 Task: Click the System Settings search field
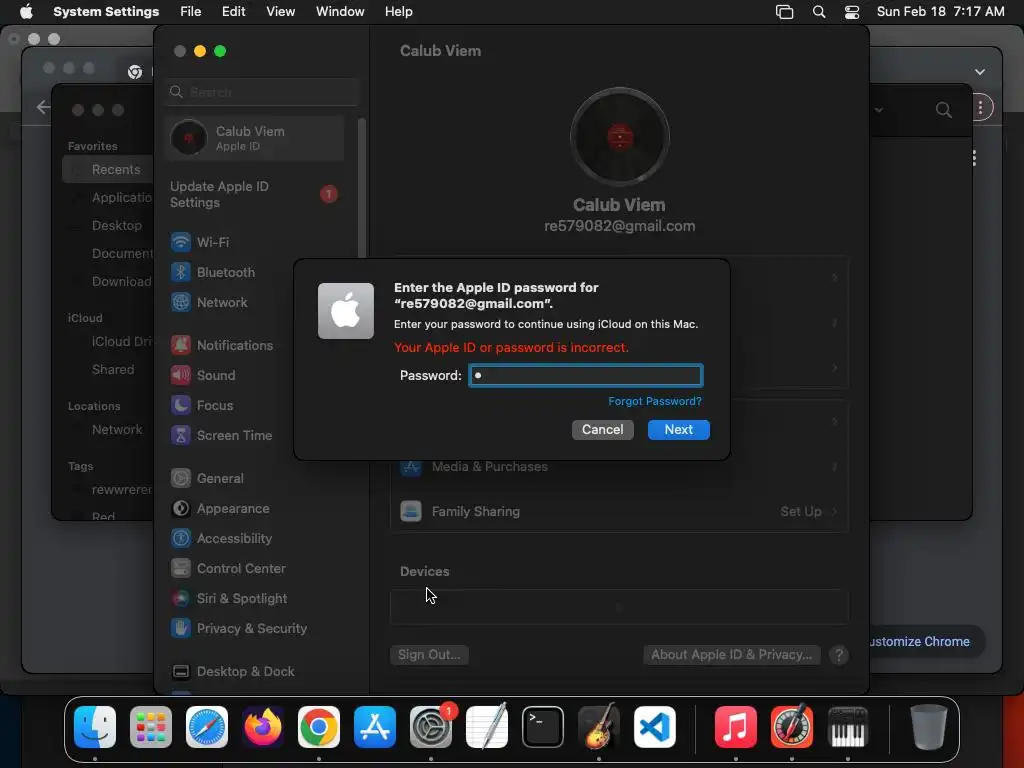coord(261,92)
